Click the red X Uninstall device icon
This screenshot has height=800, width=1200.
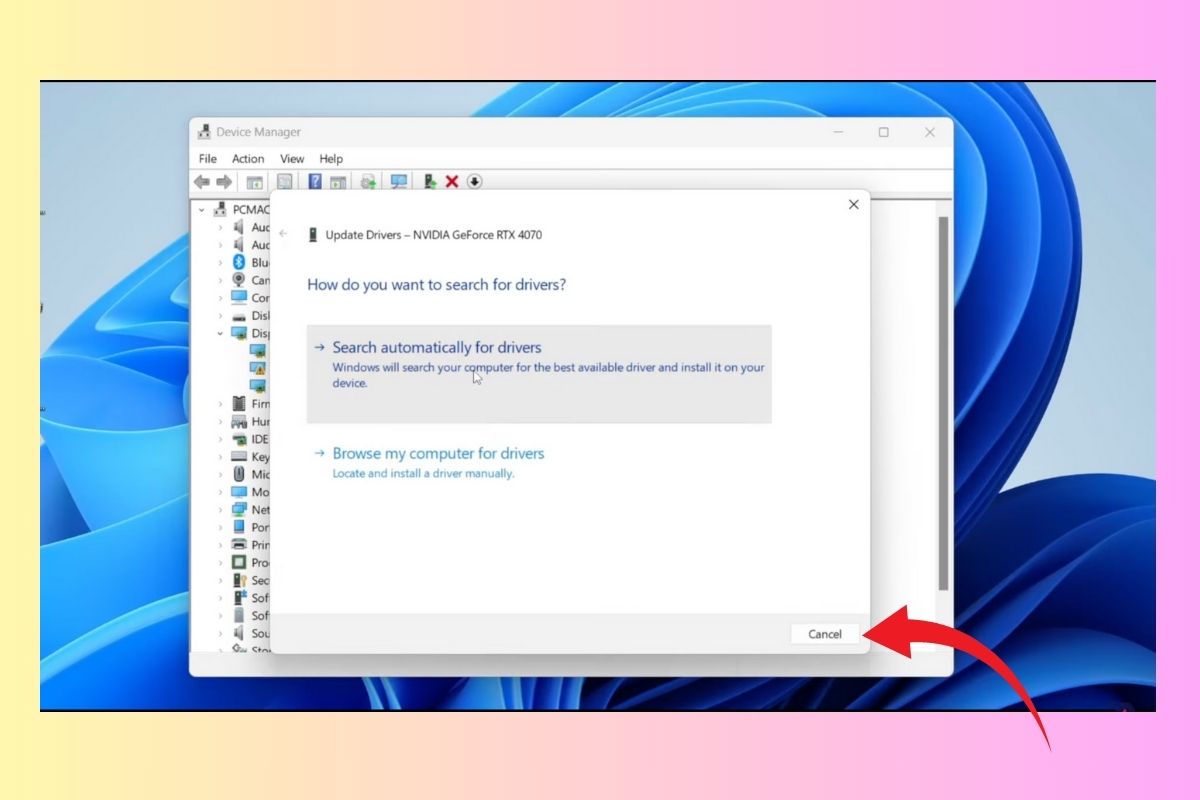tap(452, 181)
